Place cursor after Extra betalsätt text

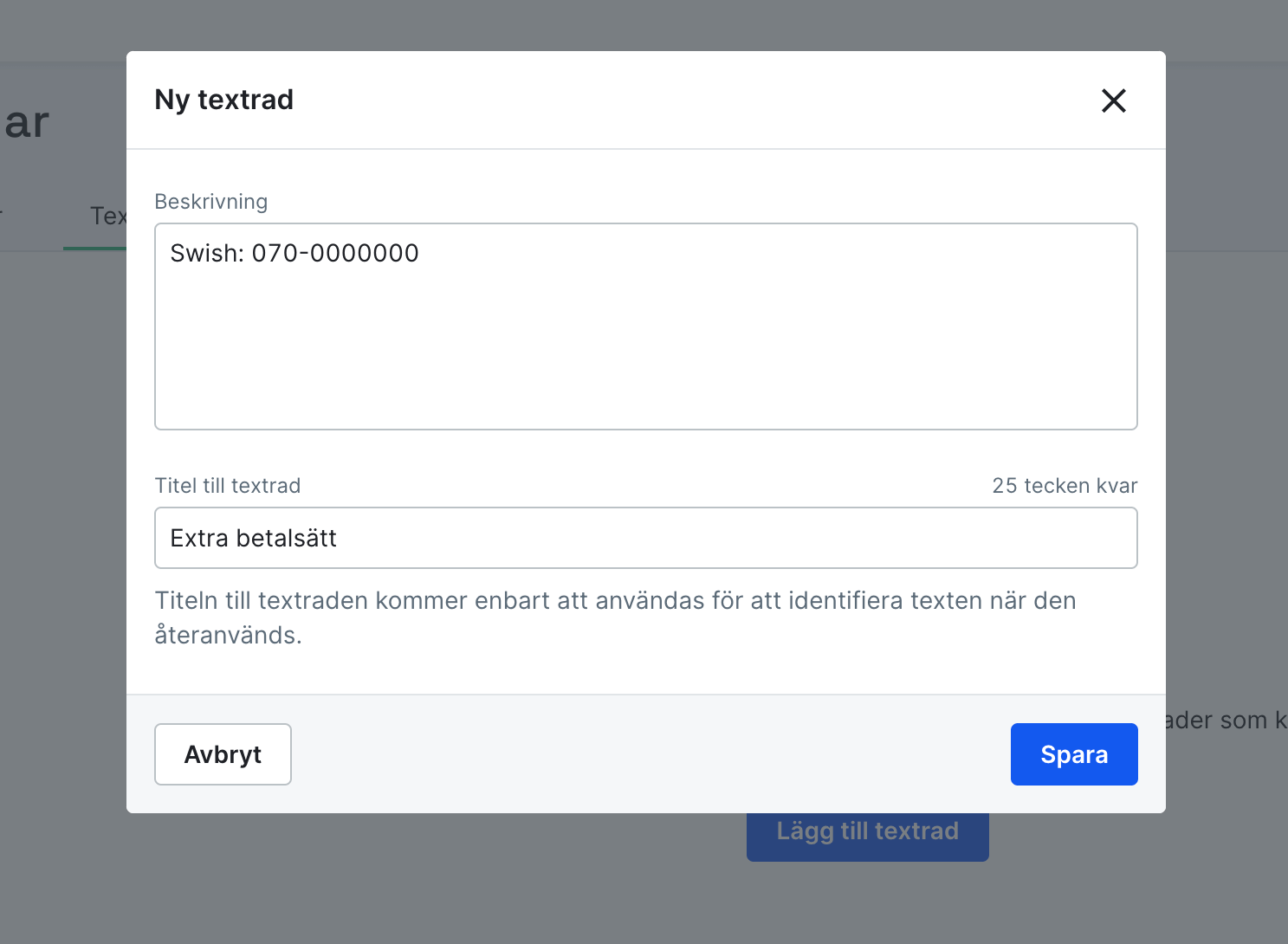(338, 539)
